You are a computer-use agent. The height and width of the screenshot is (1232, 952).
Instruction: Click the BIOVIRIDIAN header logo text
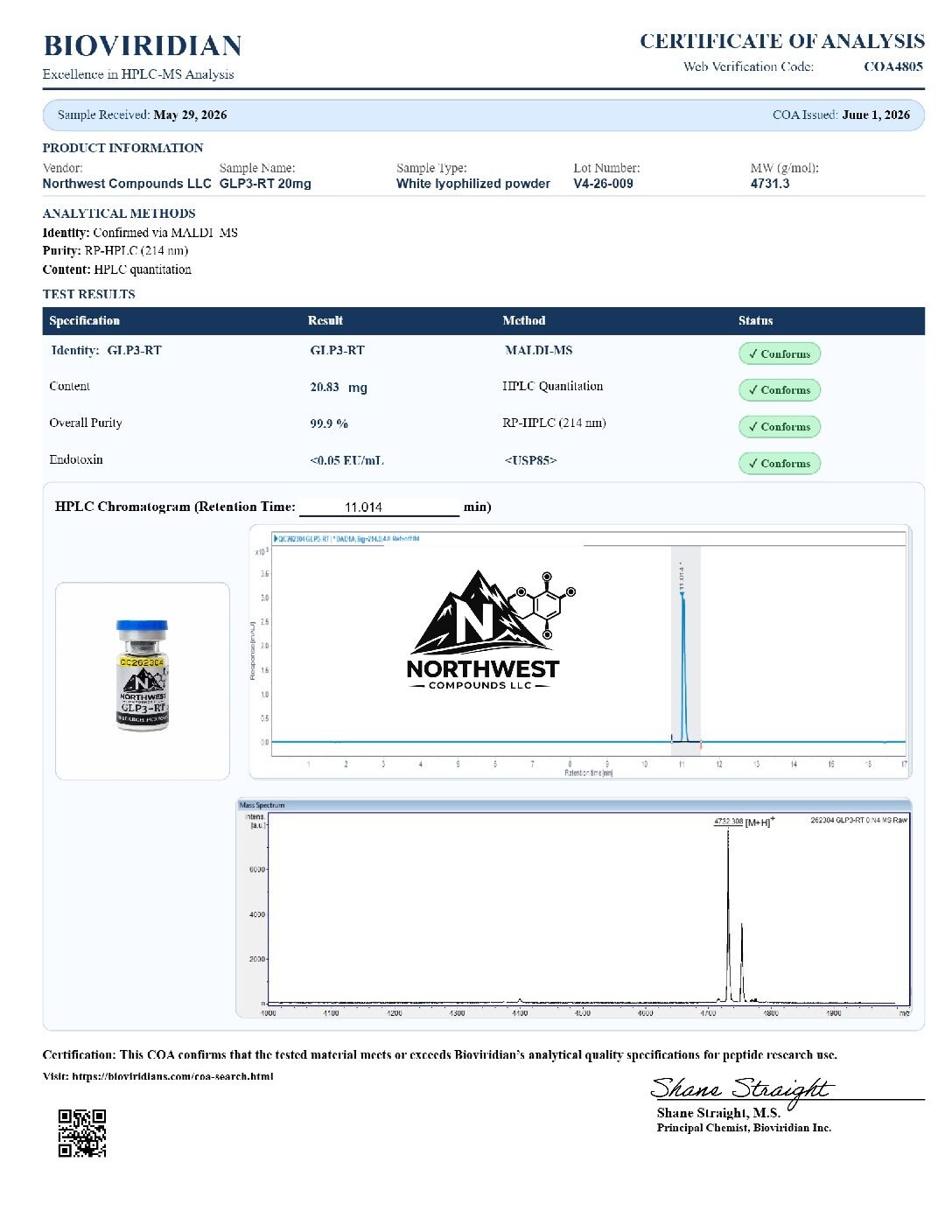click(143, 45)
